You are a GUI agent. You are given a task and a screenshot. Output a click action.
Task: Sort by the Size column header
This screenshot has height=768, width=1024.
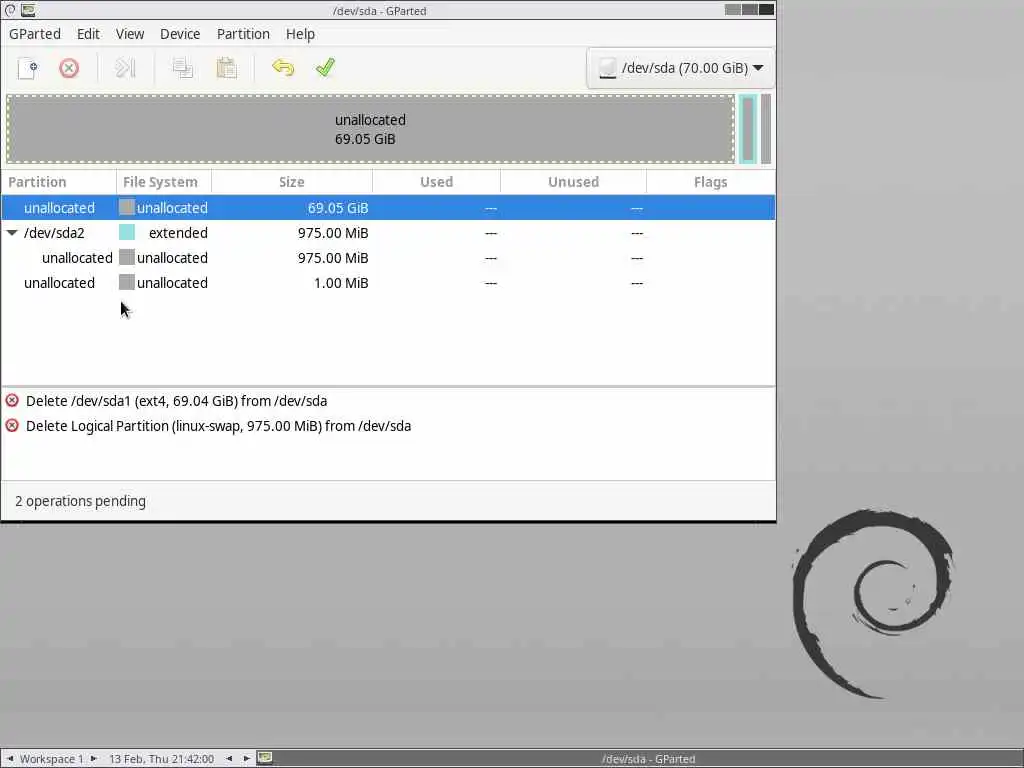(x=292, y=182)
